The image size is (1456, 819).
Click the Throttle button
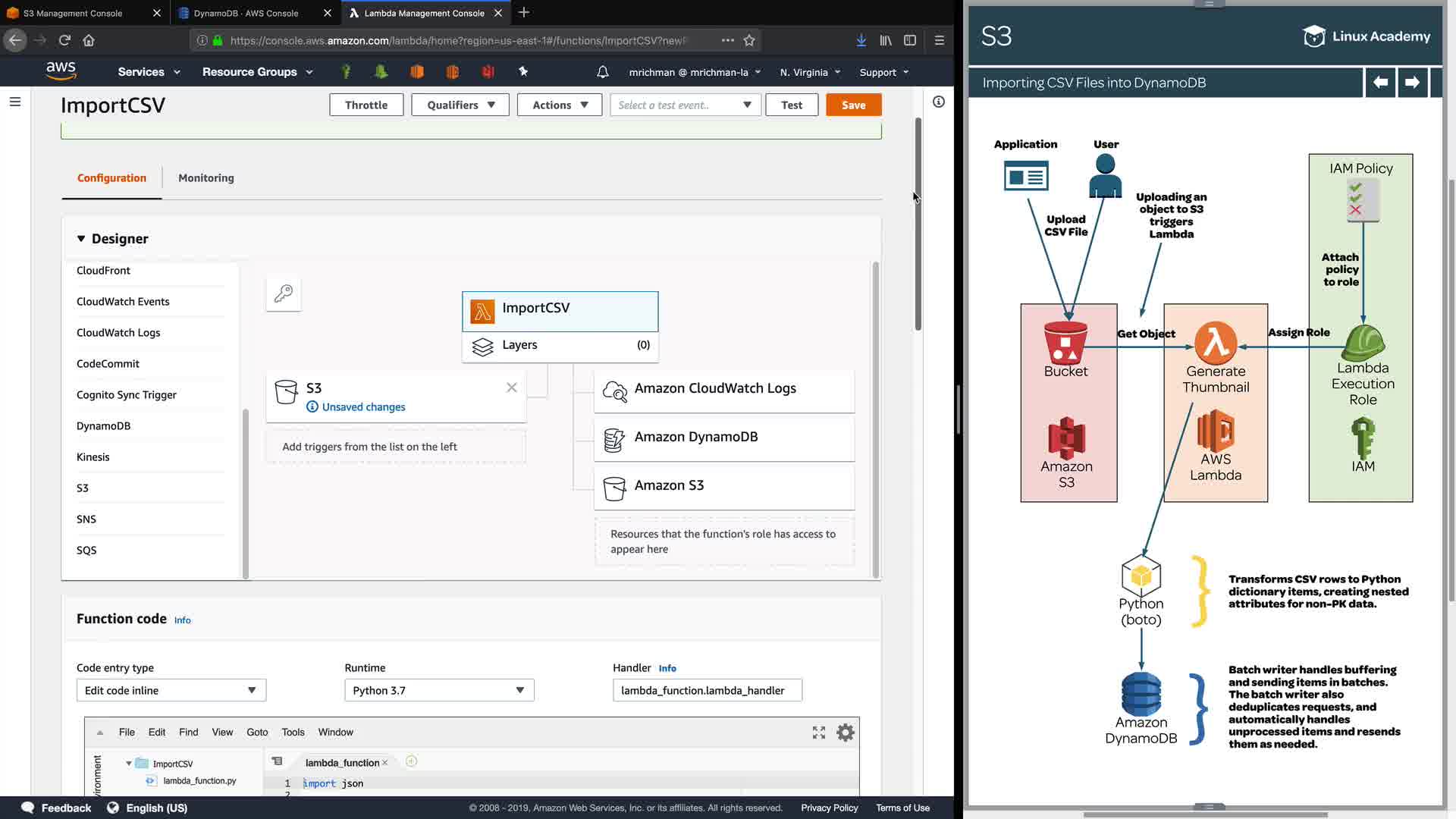pos(366,105)
